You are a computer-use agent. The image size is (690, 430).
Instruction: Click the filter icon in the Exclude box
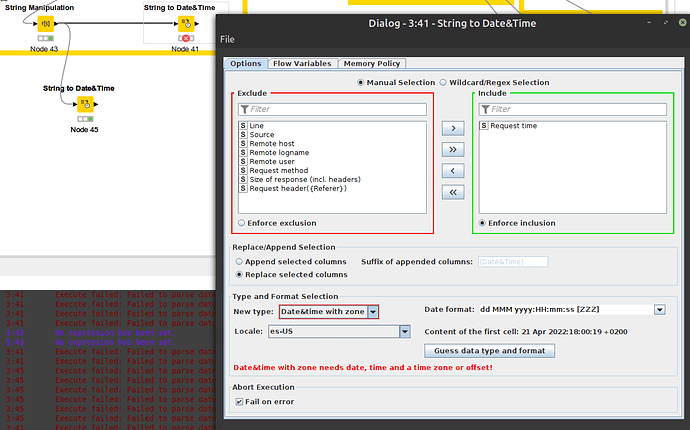[245, 109]
